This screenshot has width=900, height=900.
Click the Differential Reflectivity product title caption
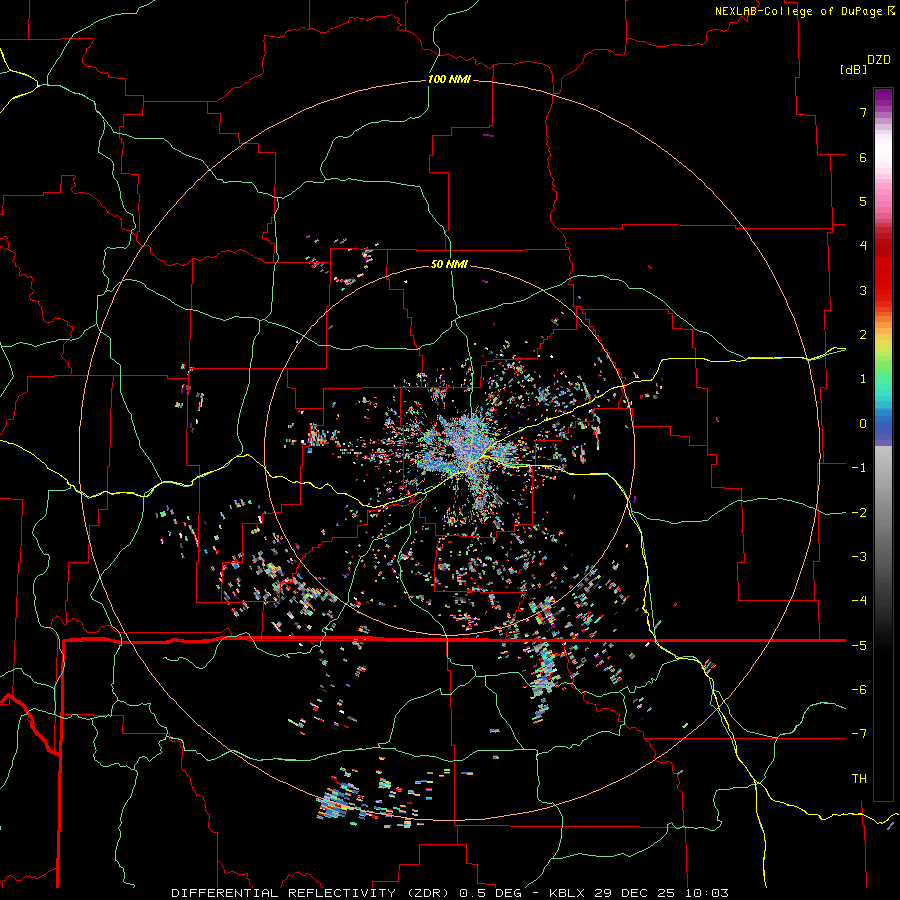click(450, 893)
